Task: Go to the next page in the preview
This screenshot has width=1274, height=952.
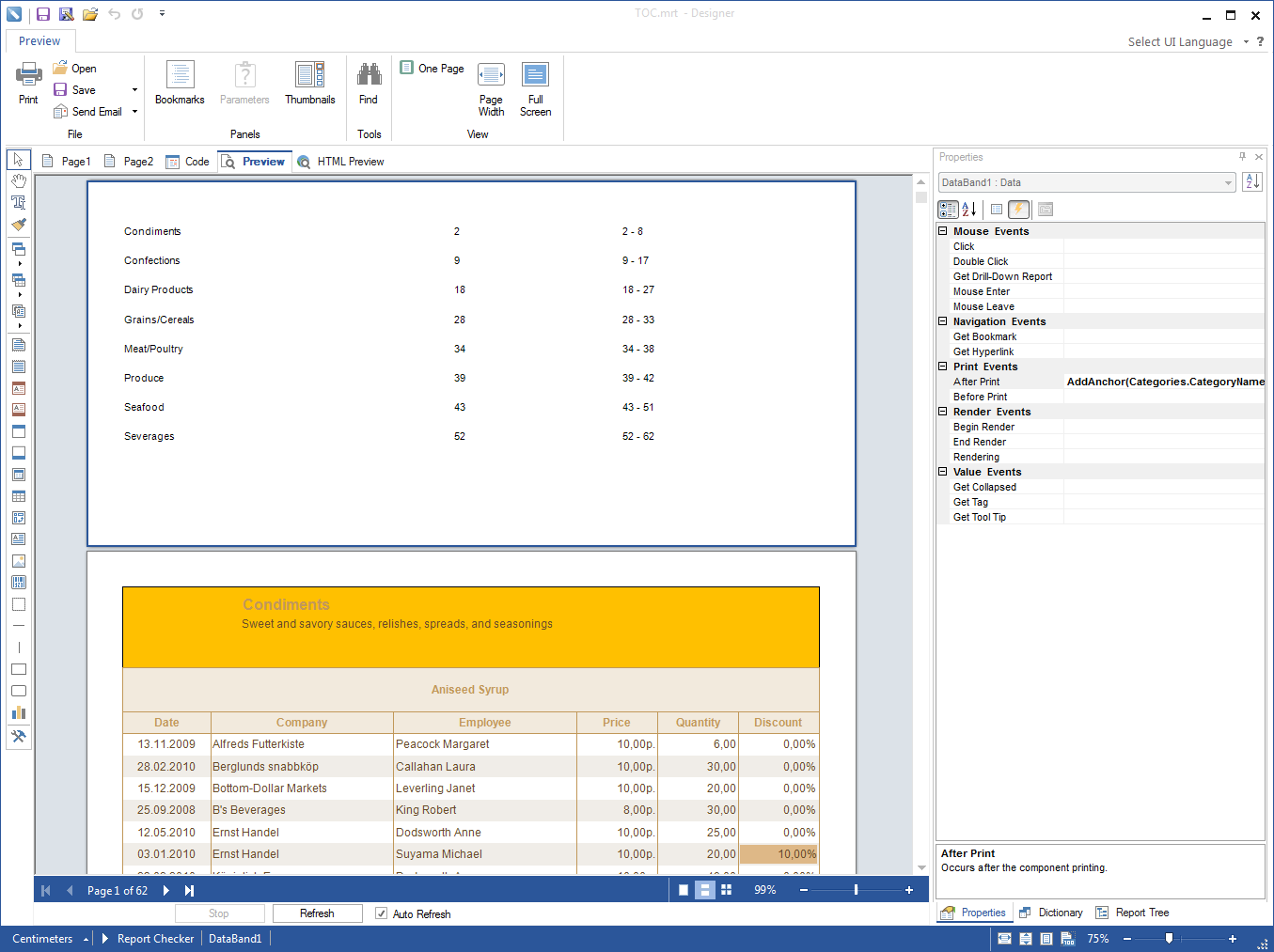Action: tap(166, 890)
